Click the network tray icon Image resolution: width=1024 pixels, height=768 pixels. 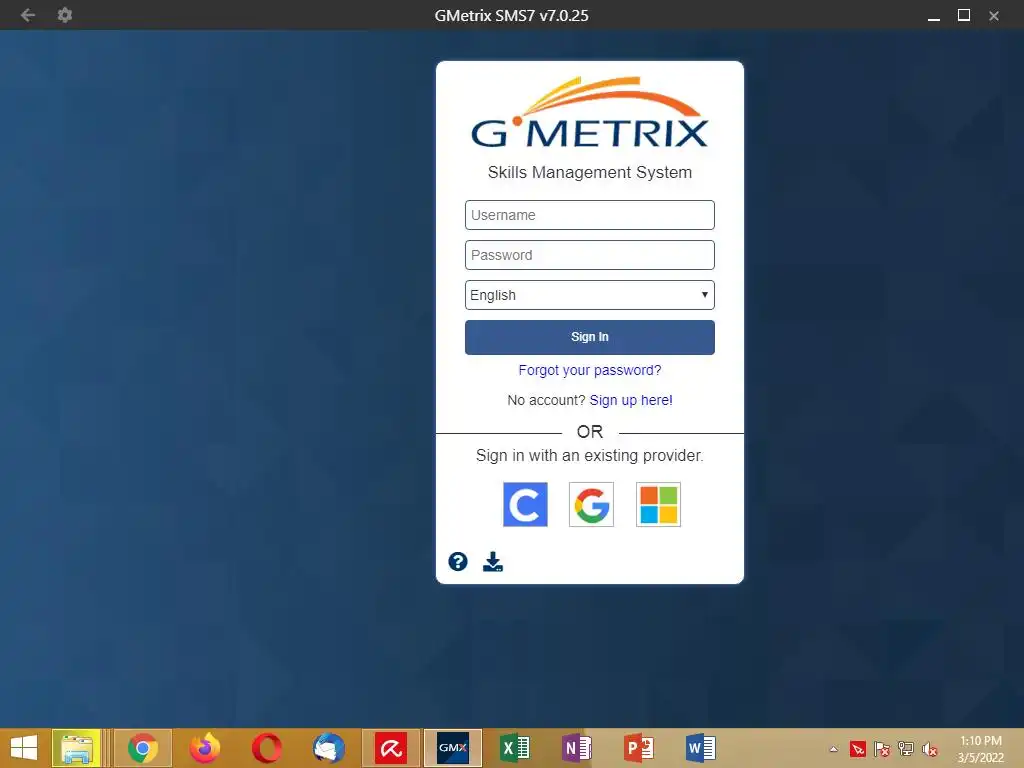pos(906,749)
